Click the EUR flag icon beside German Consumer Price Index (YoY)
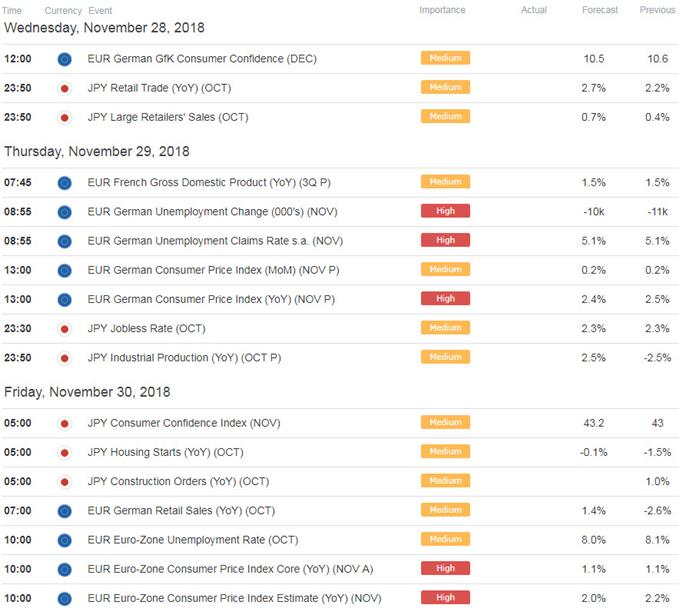This screenshot has height=611, width=679. tap(65, 300)
